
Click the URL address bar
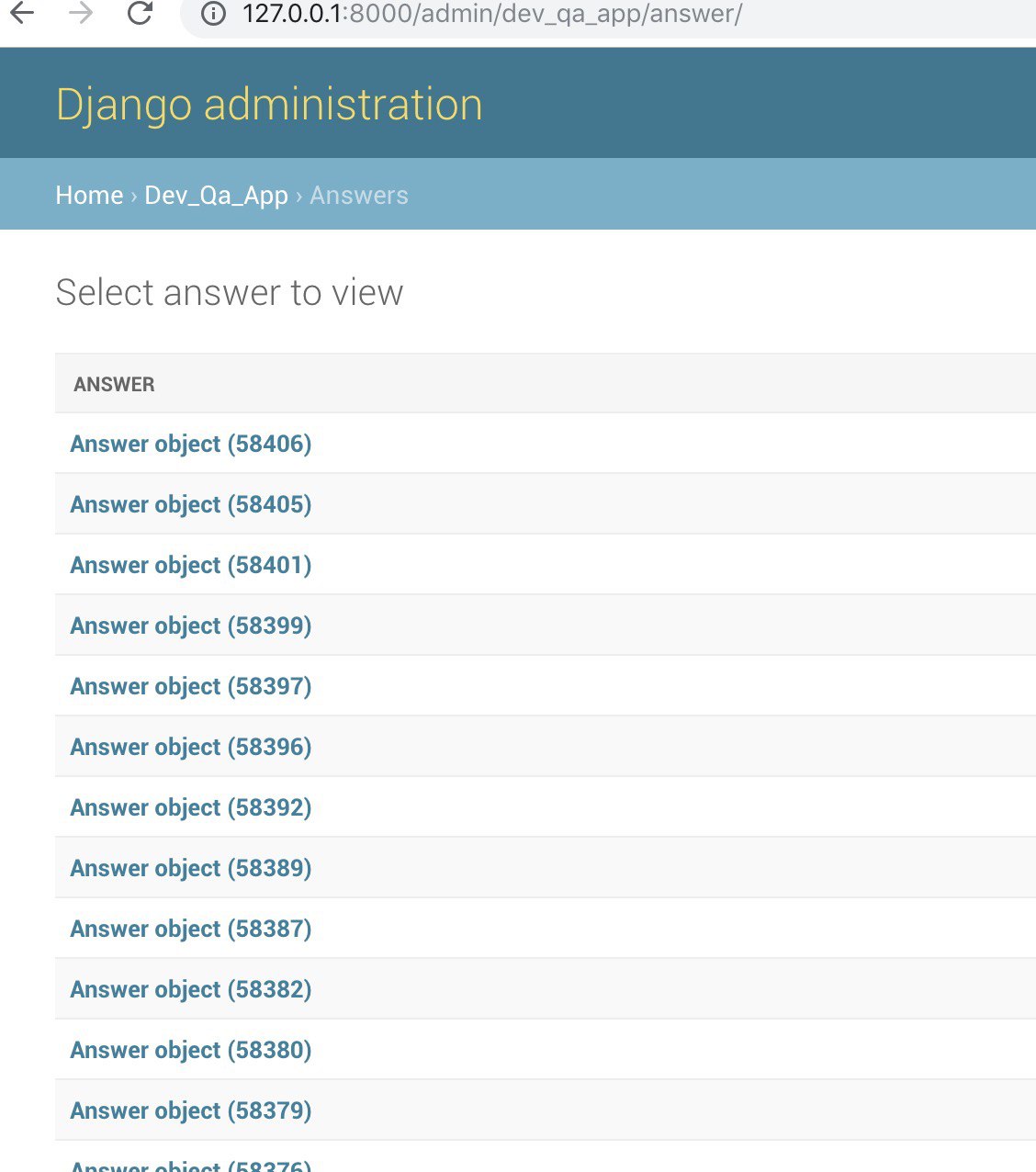click(551, 15)
